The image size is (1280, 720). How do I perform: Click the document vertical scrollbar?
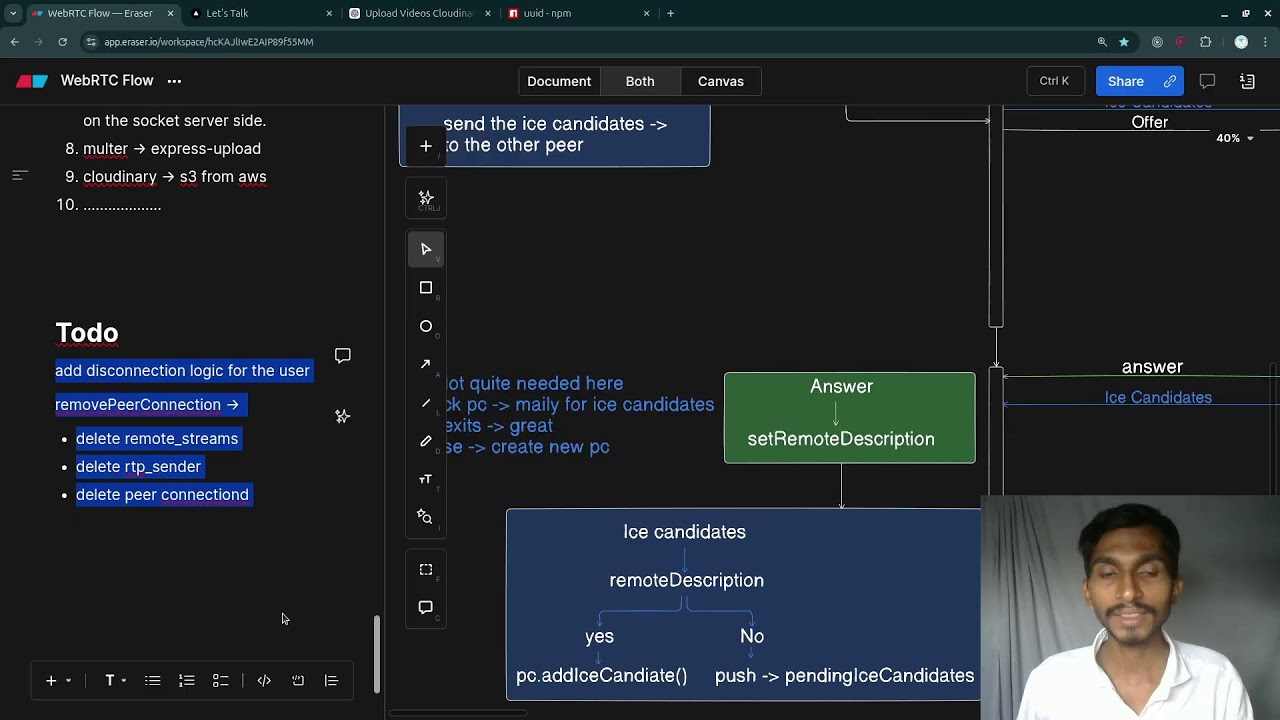click(377, 655)
